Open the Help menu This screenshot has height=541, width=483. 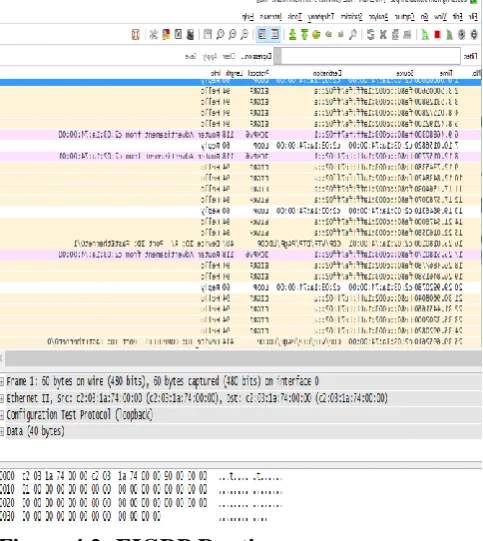[x=248, y=17]
